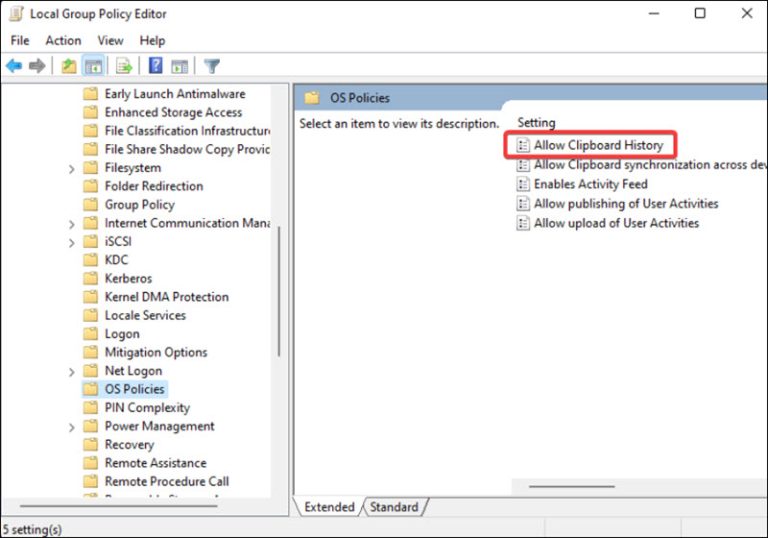This screenshot has height=538, width=768.
Task: Click the OS Policies folder icon in tree
Action: coord(91,389)
